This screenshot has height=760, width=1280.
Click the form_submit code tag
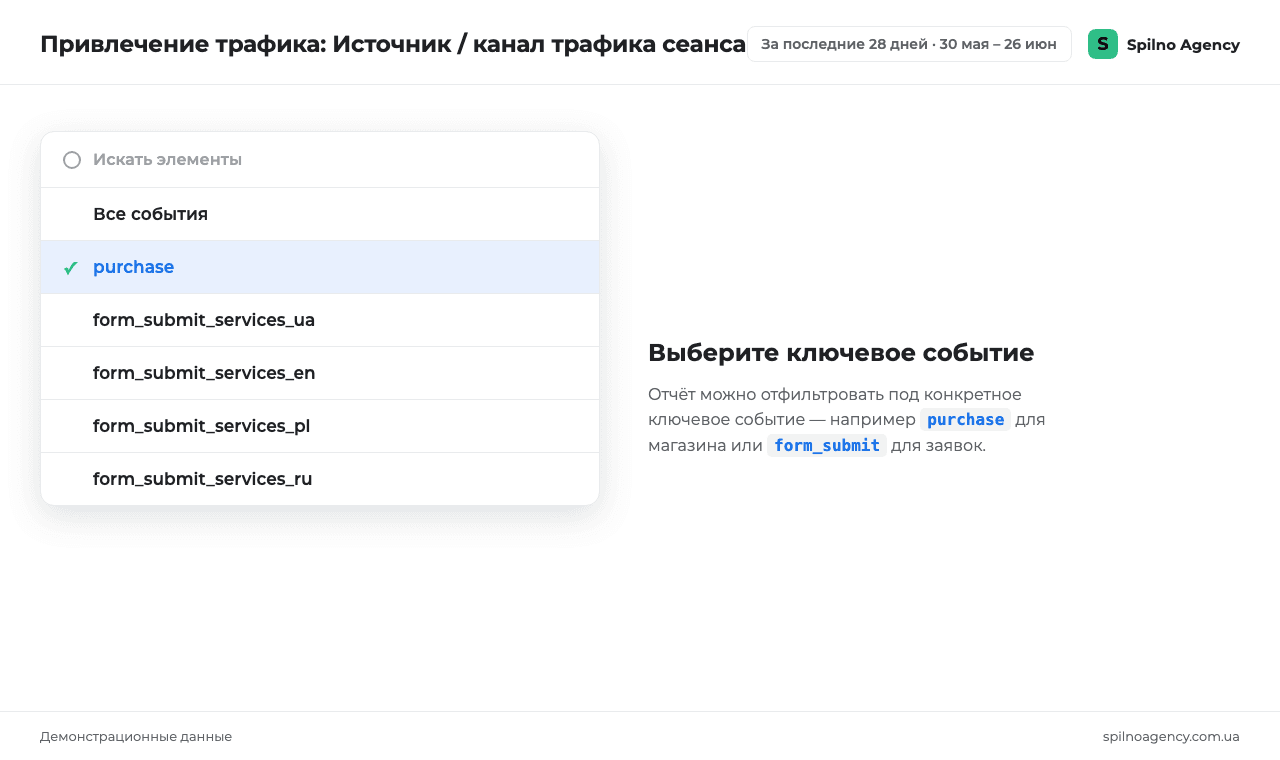click(827, 446)
